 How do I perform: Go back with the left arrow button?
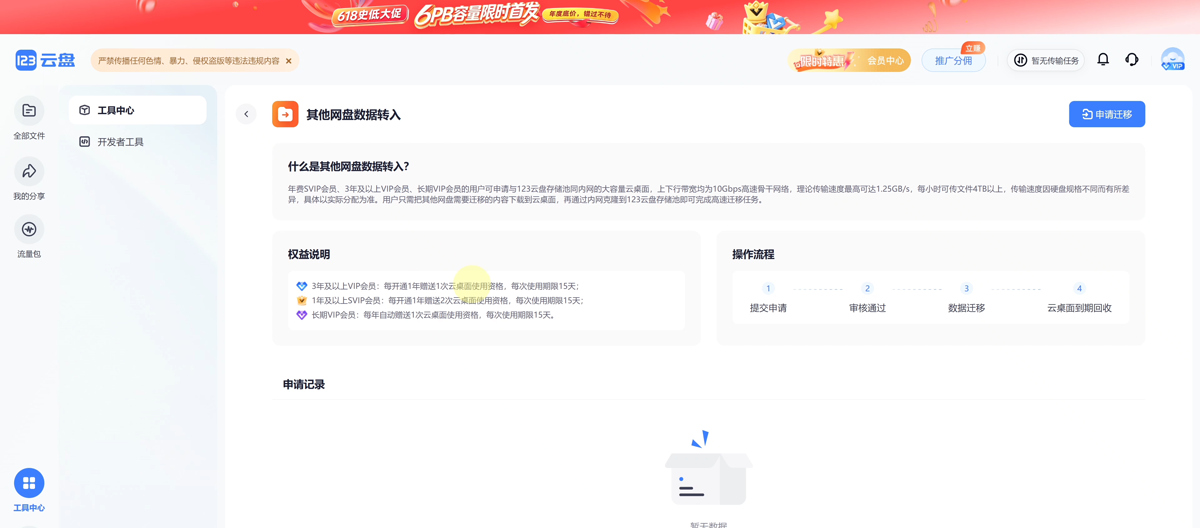coord(246,114)
